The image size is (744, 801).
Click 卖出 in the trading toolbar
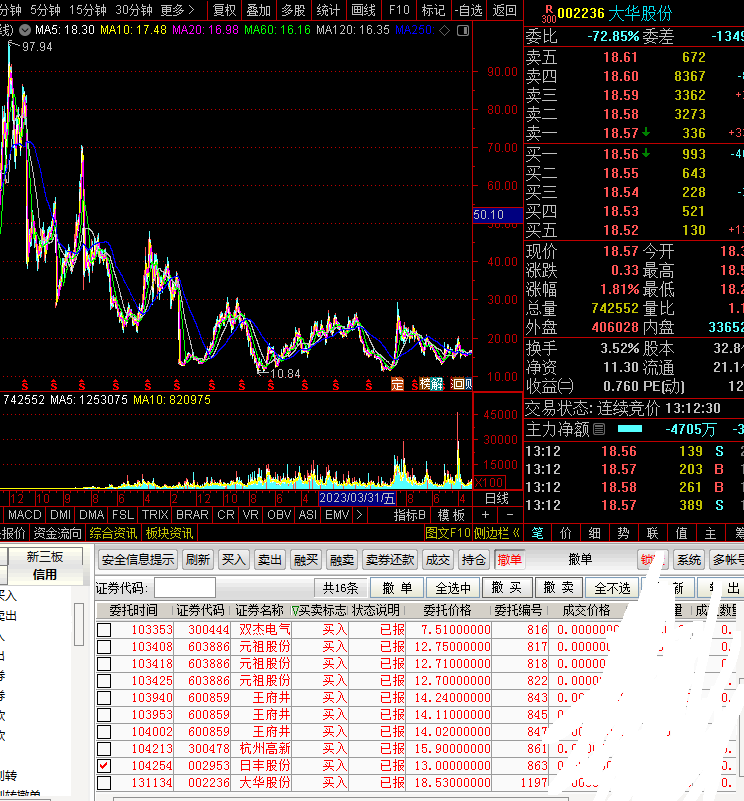pyautogui.click(x=269, y=560)
